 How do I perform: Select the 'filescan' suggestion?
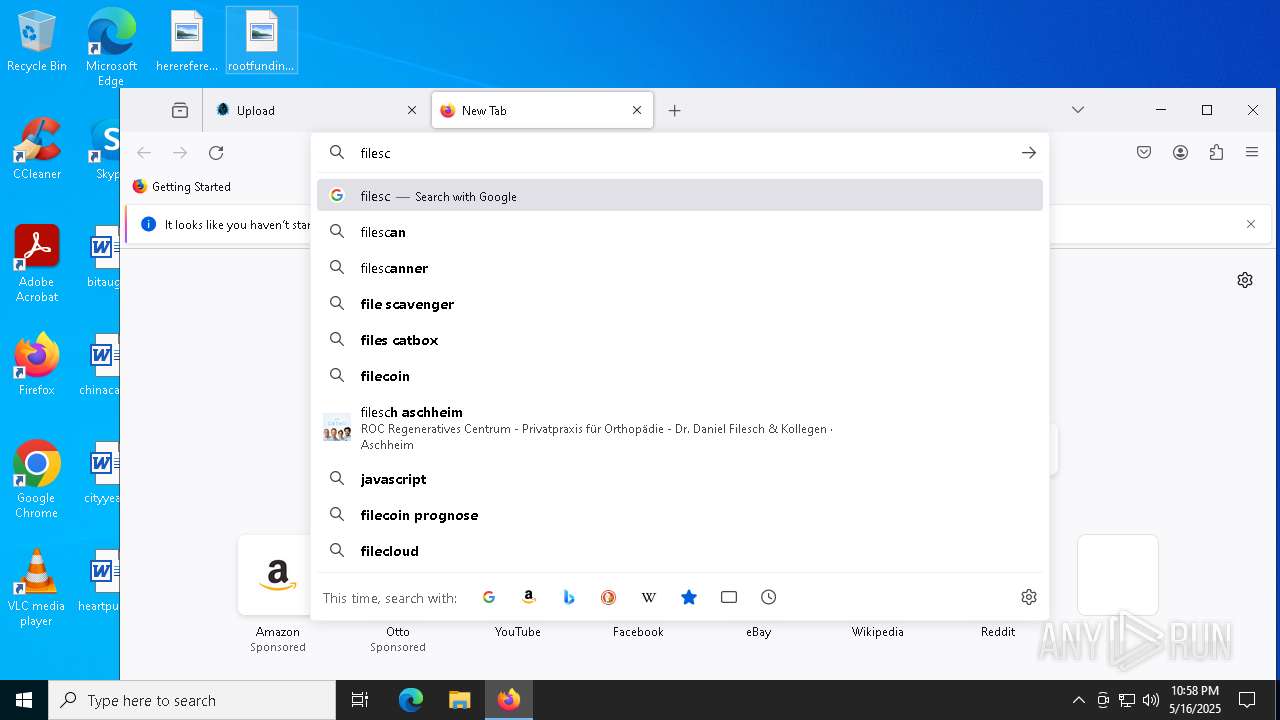click(x=680, y=232)
